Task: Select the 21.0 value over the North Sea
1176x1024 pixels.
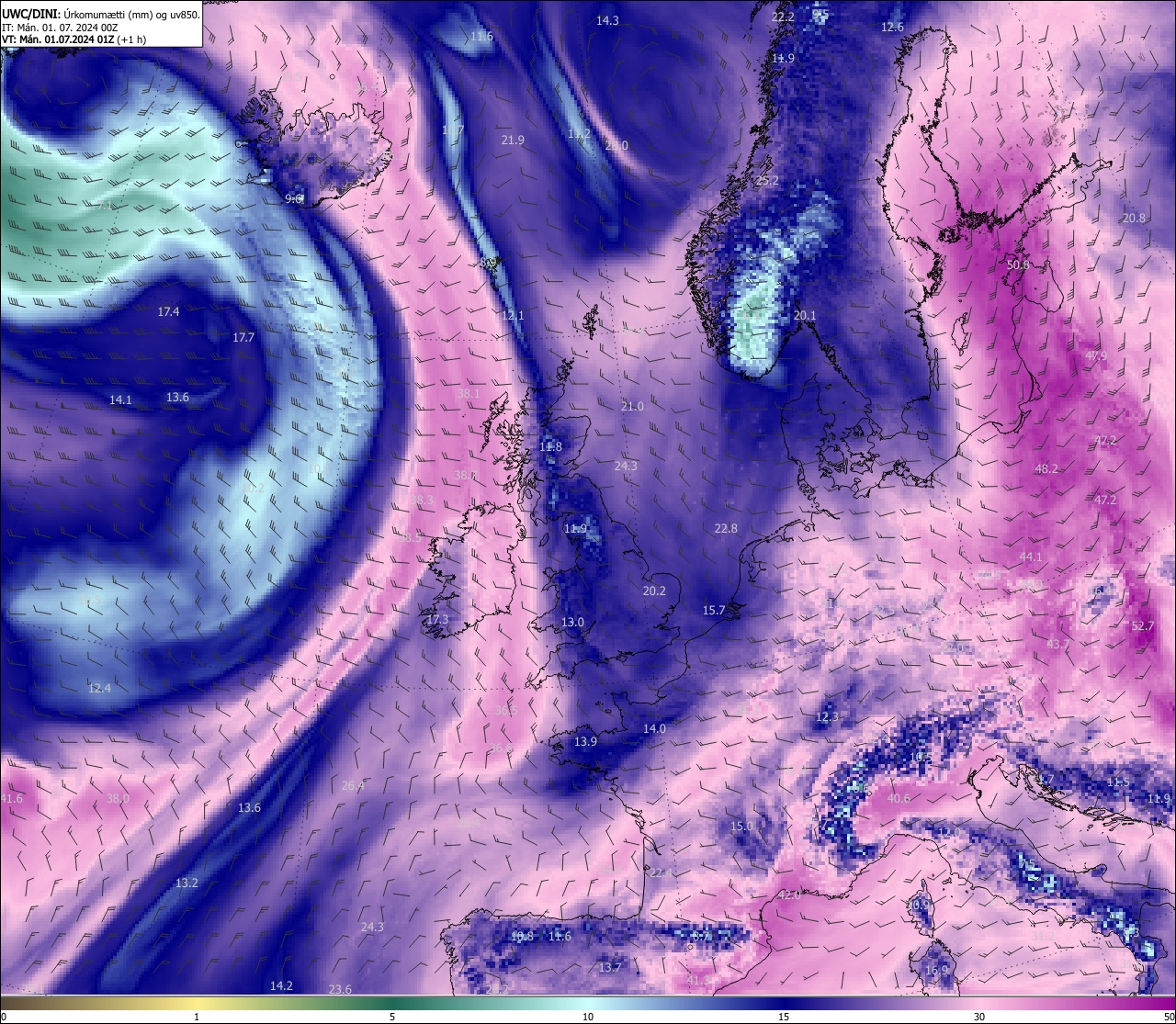Action: (x=632, y=407)
